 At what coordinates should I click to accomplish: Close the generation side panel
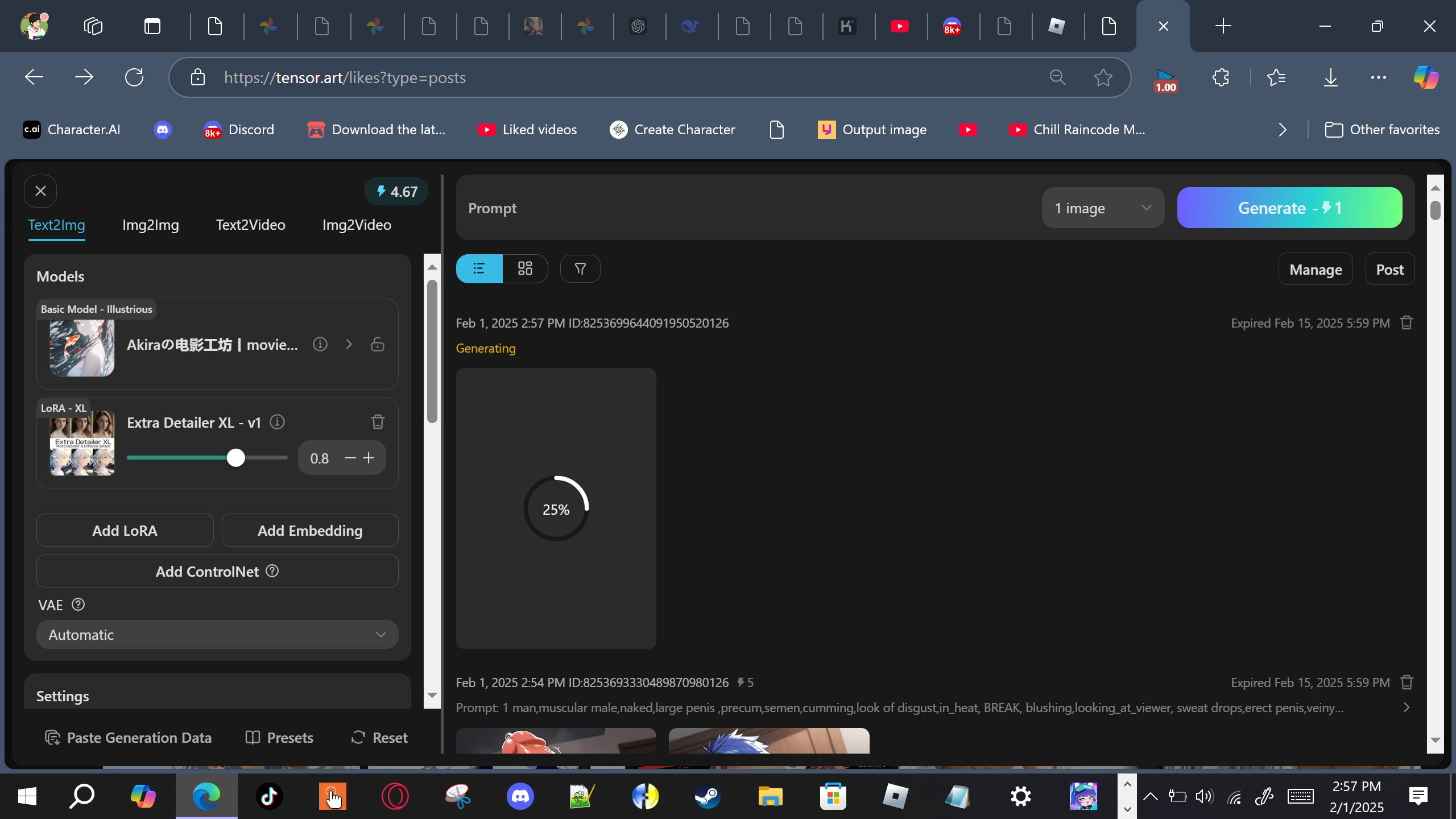pos(40,191)
